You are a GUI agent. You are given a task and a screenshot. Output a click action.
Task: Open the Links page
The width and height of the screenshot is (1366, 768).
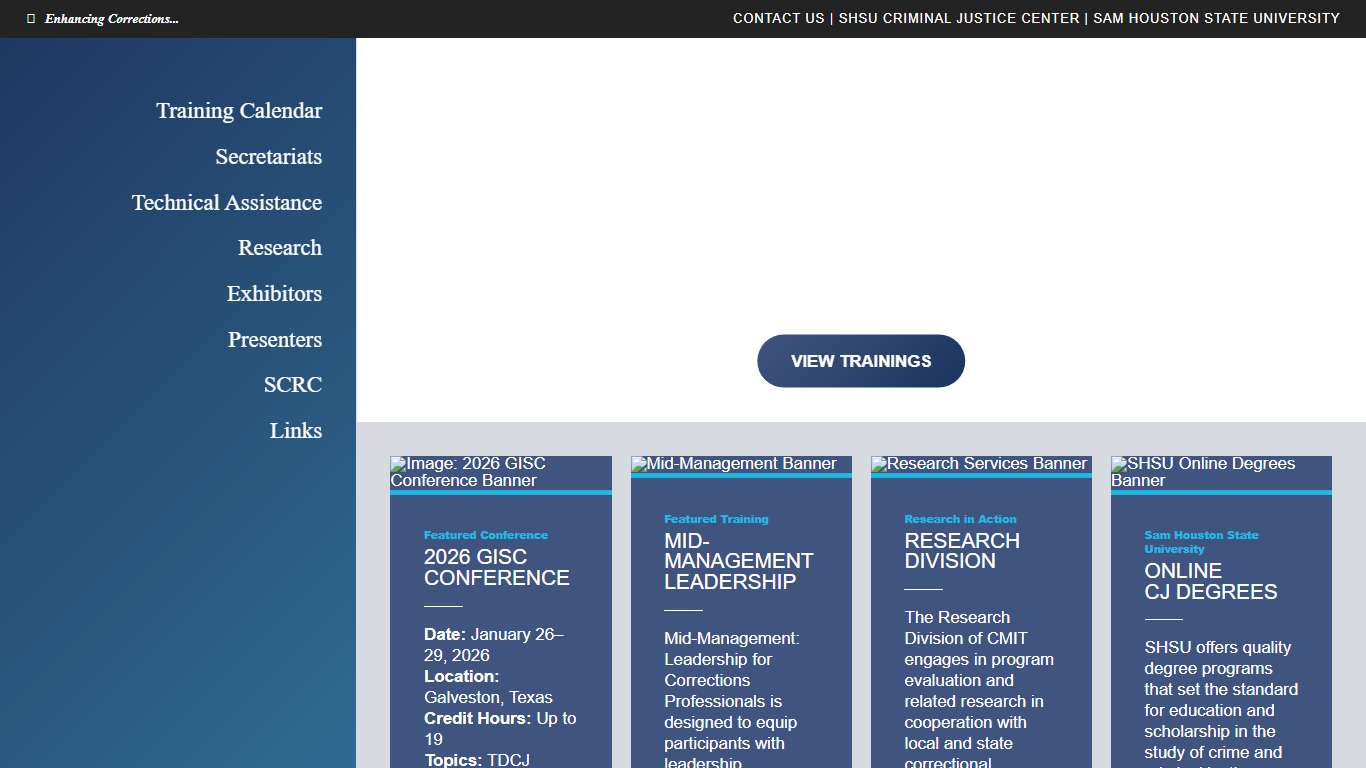pyautogui.click(x=296, y=431)
